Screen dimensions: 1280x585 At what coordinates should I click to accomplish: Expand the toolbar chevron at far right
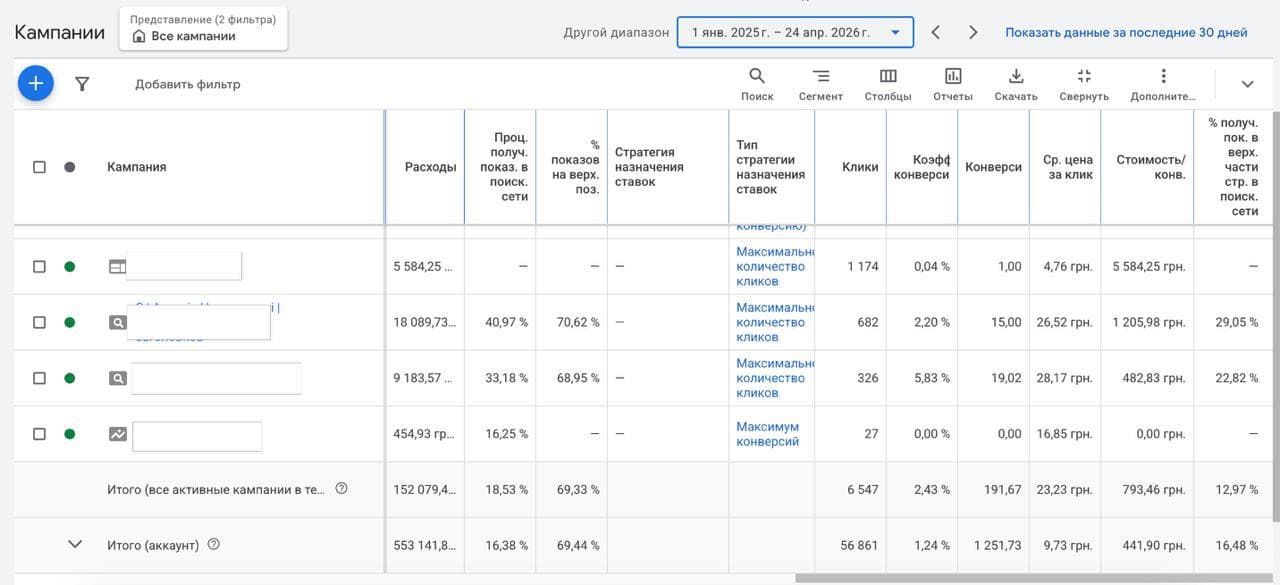(1247, 84)
